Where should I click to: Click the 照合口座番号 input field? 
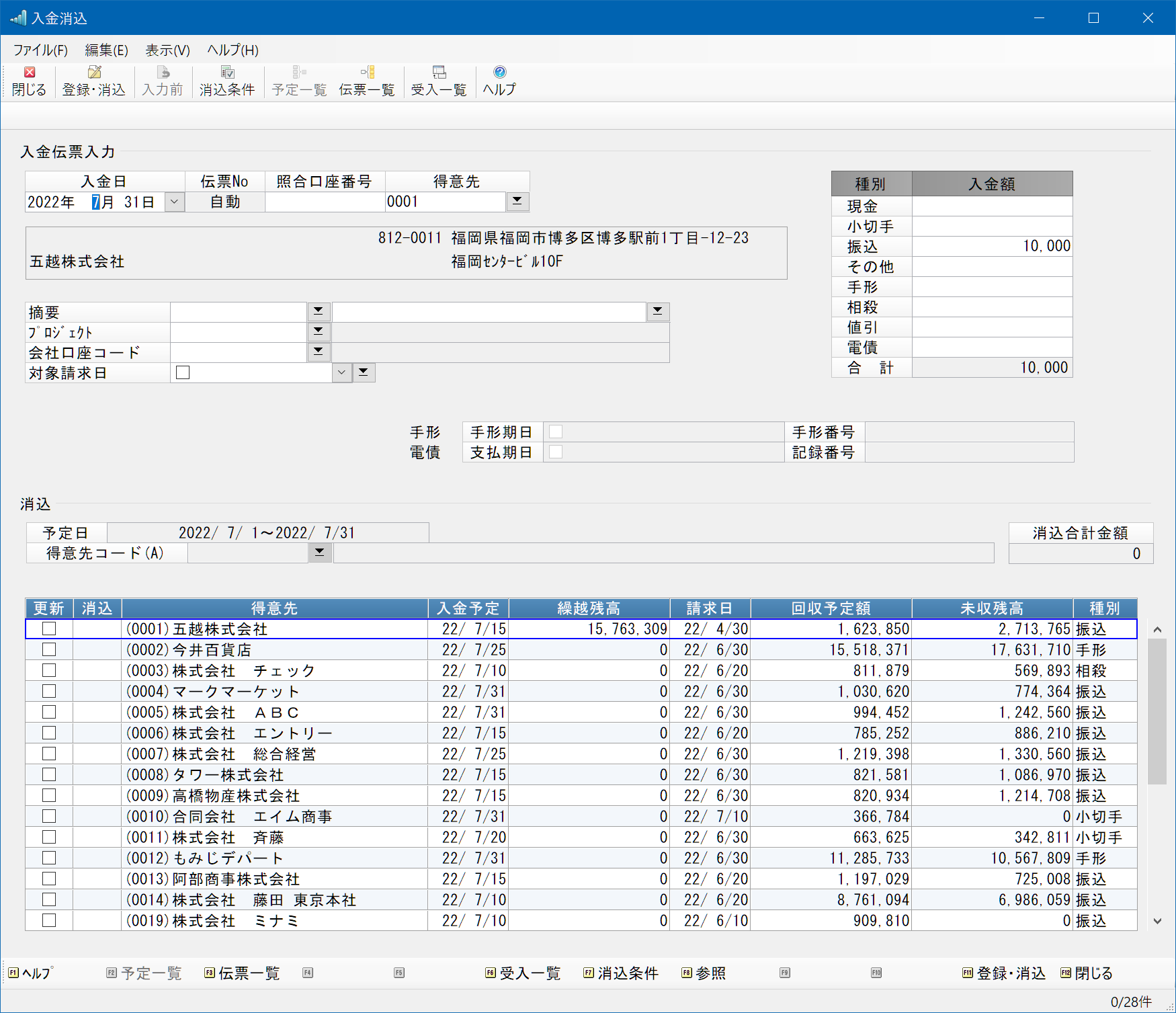click(325, 202)
